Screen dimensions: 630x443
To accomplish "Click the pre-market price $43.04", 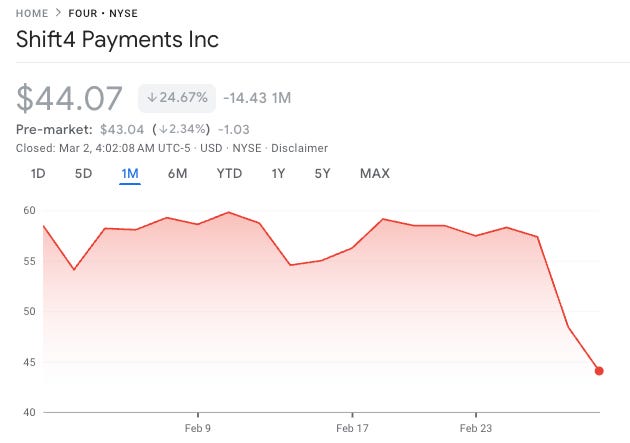I will coord(122,129).
